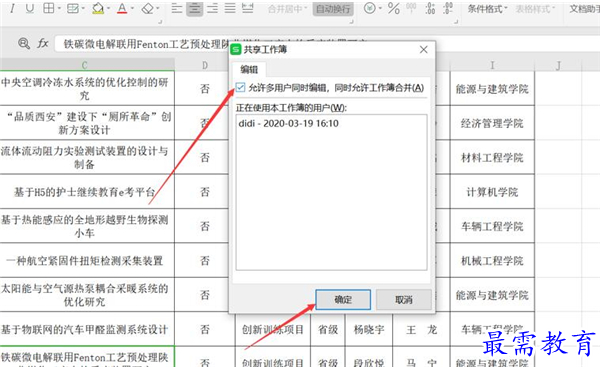Screen dimensions: 604x375
Task: Click currency format icon
Action: [370, 8]
